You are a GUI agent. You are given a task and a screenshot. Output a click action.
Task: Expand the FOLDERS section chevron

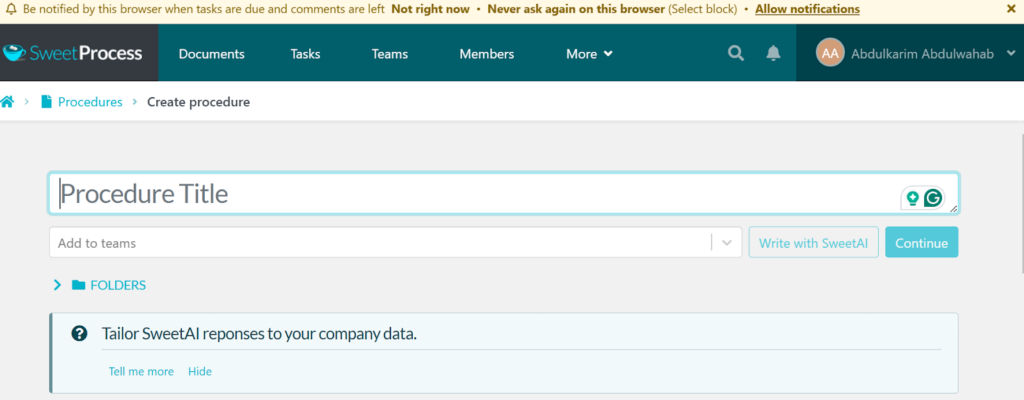coord(57,285)
